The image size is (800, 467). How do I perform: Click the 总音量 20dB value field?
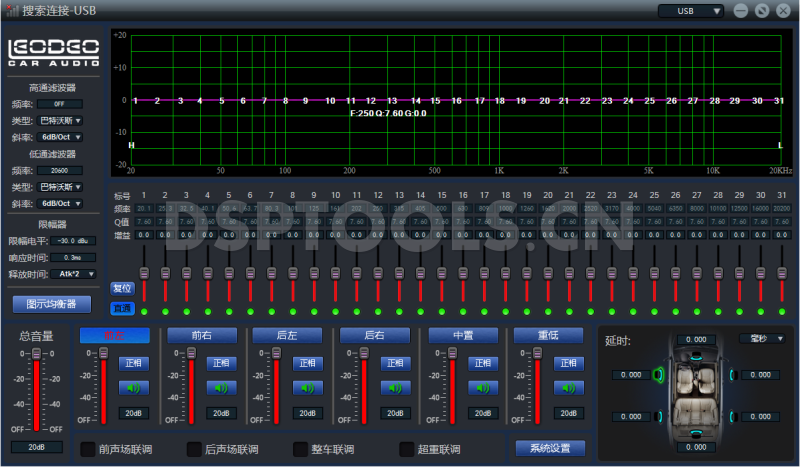point(37,447)
